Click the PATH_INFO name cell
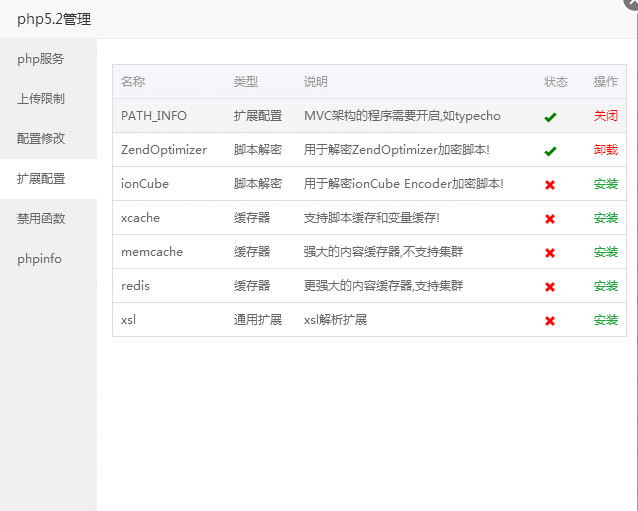 click(x=154, y=116)
